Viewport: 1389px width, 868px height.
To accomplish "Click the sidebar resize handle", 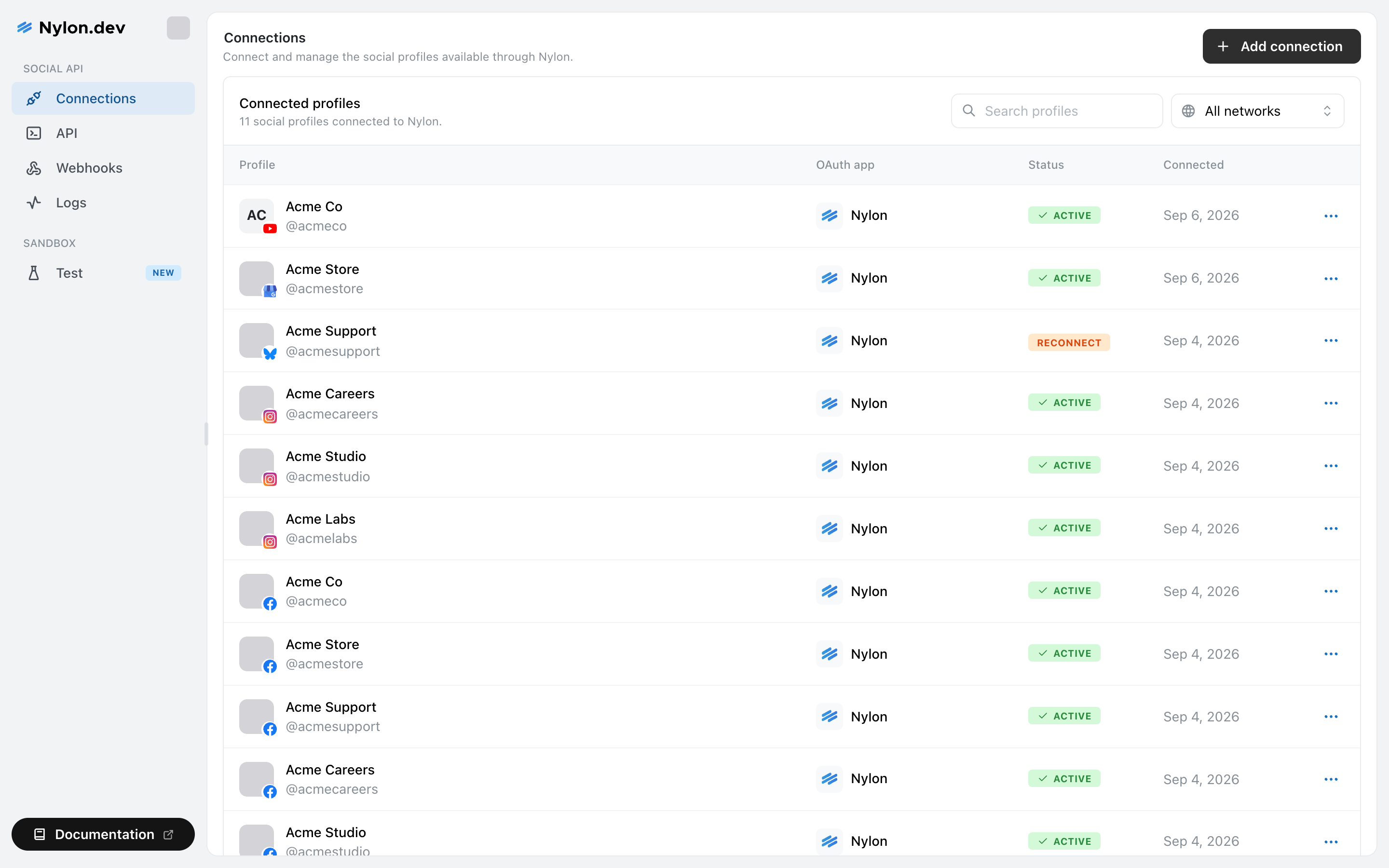I will click(x=206, y=434).
